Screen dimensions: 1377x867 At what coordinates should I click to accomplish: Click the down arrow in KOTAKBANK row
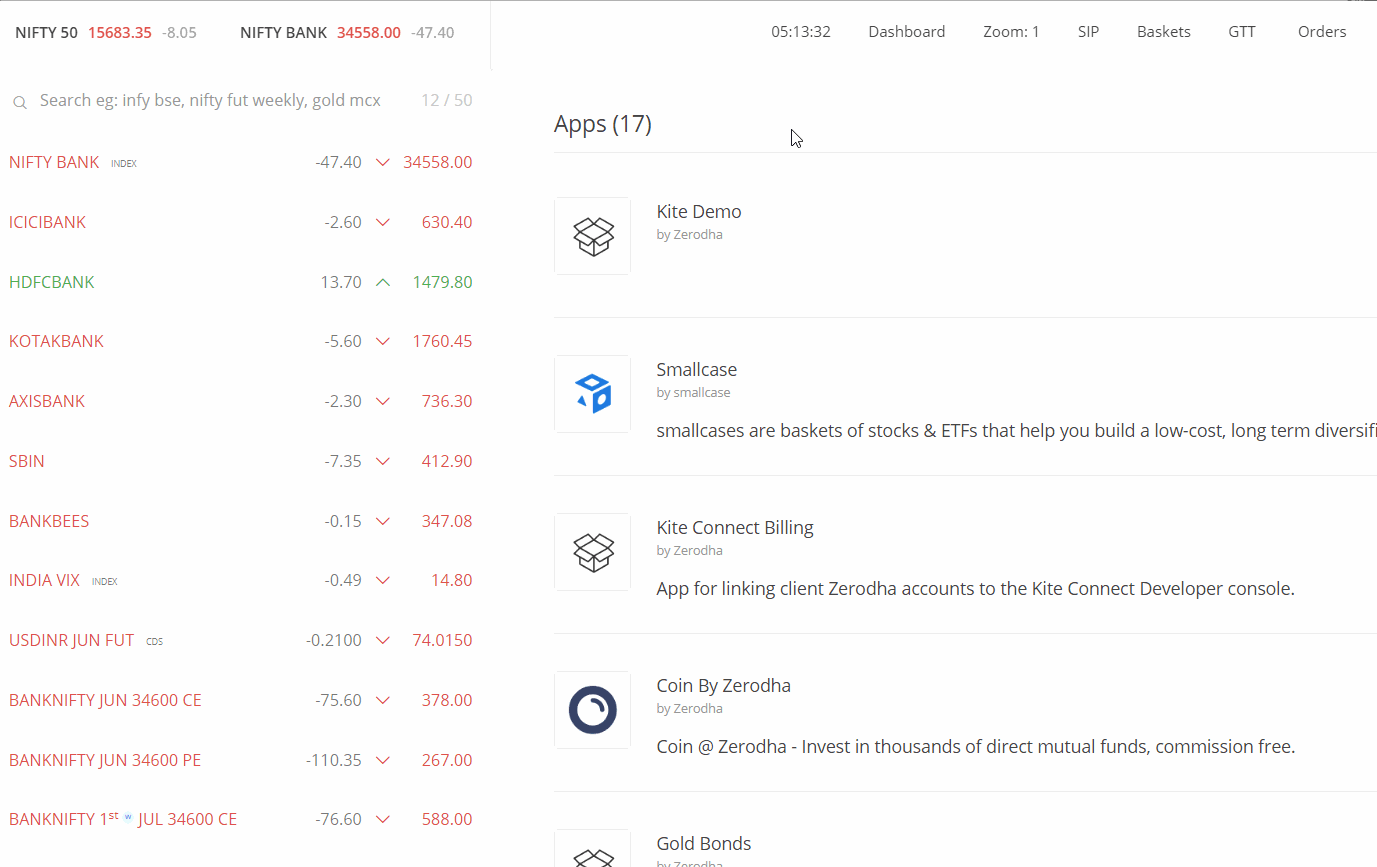point(382,341)
